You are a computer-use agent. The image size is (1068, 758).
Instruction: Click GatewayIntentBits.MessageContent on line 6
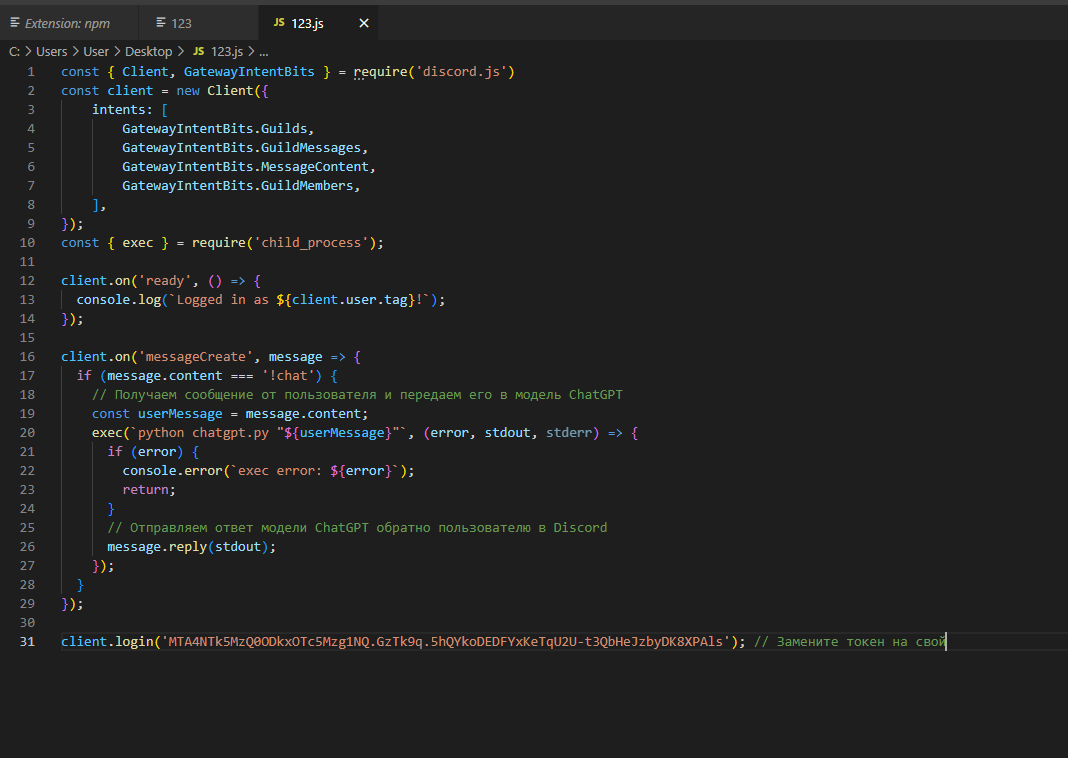click(x=245, y=167)
